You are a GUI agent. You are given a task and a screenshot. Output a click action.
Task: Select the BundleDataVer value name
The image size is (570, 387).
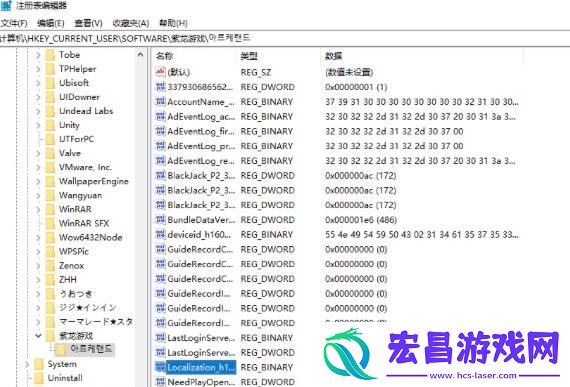[201, 220]
